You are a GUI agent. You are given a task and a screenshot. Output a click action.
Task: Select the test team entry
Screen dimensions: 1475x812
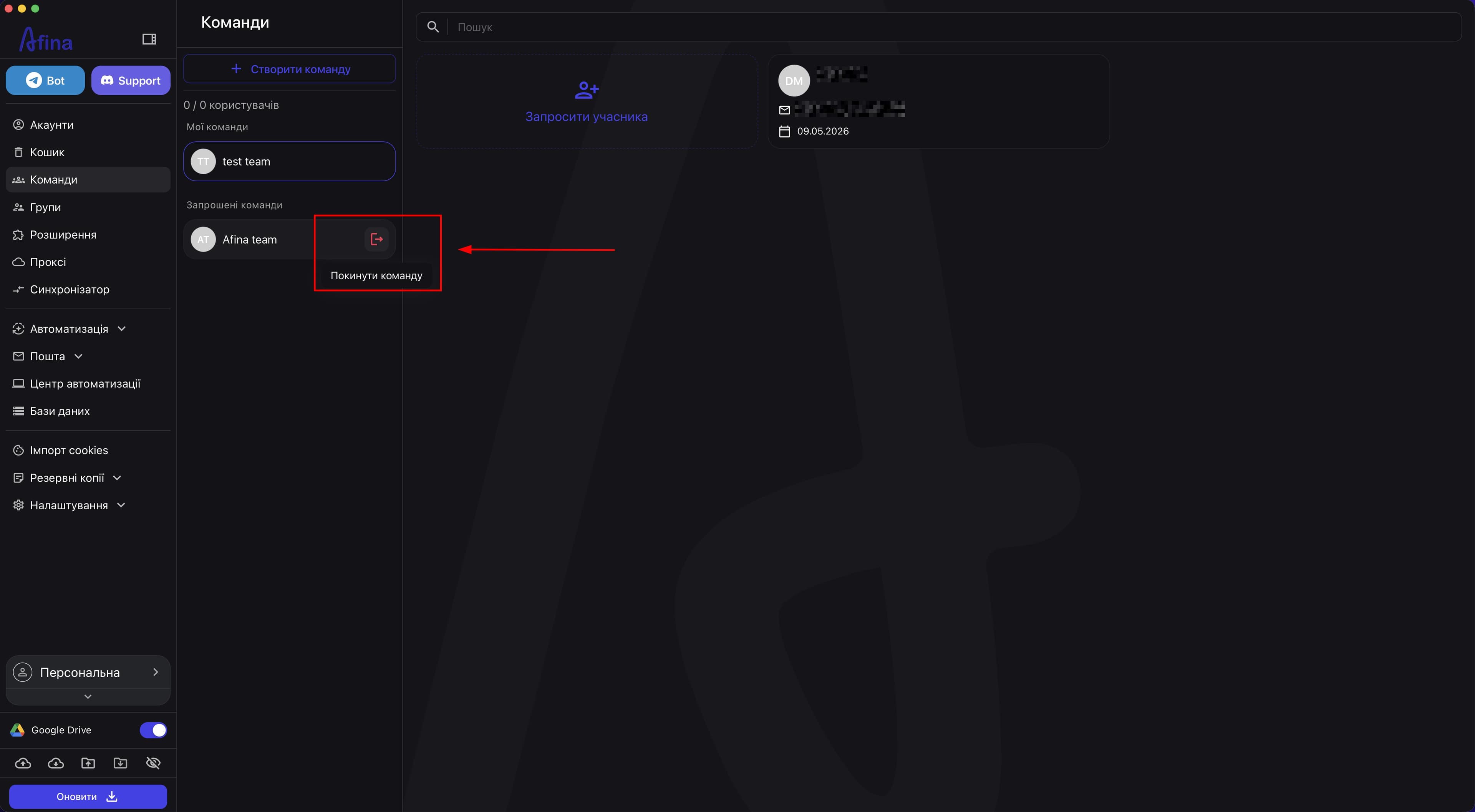pyautogui.click(x=289, y=161)
